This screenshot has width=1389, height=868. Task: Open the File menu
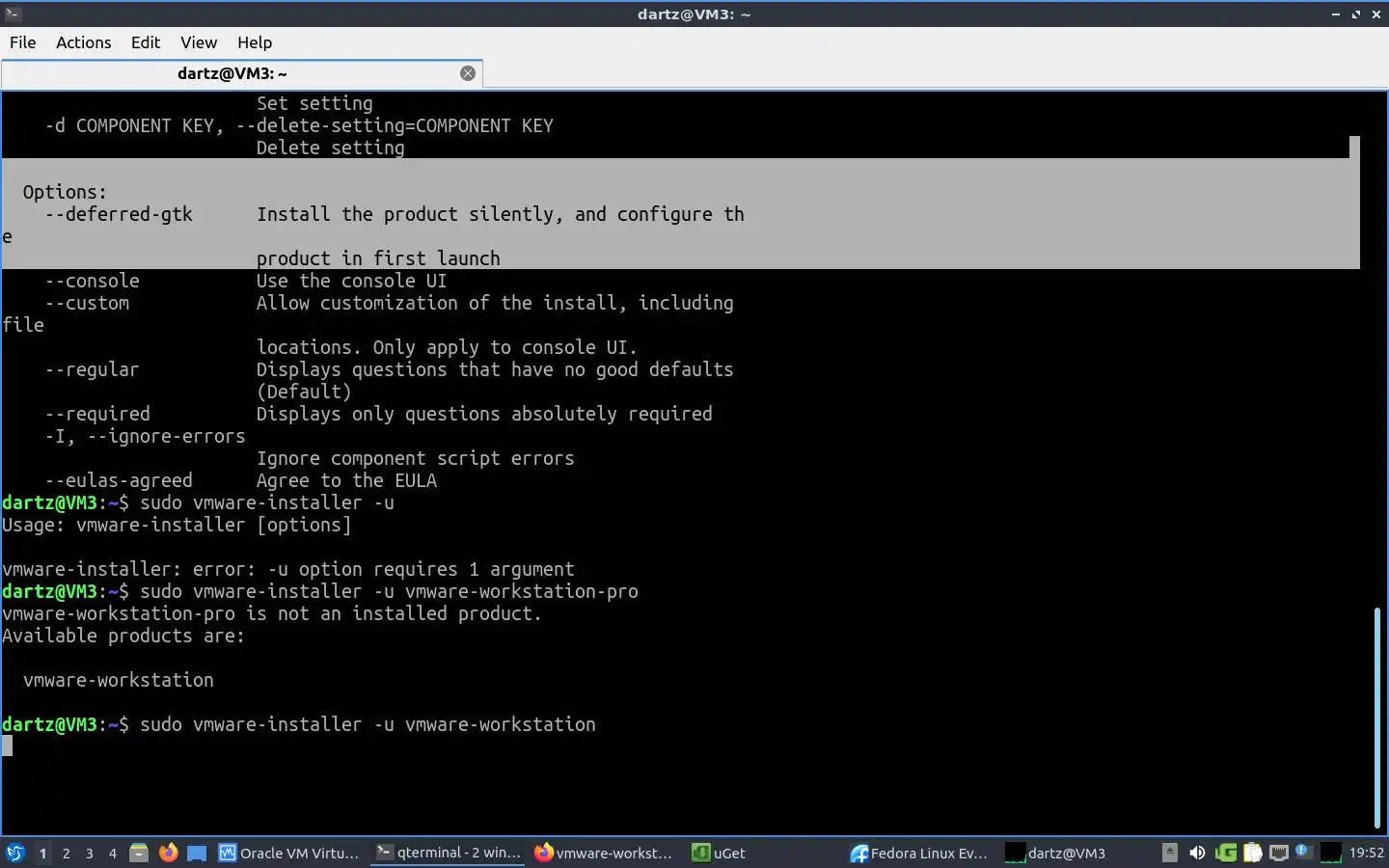click(x=22, y=42)
